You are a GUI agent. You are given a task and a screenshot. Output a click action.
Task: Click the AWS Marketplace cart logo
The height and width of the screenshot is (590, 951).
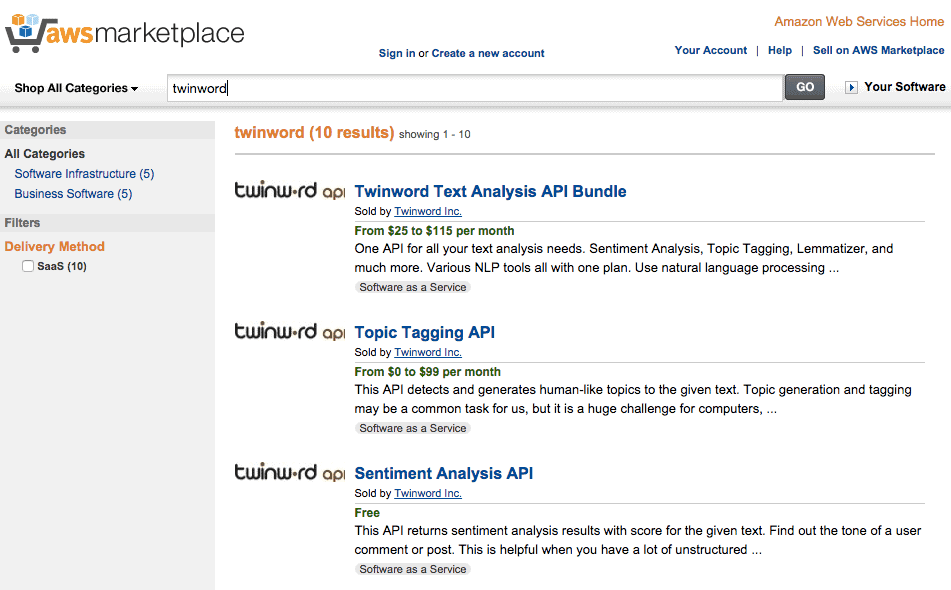(x=124, y=33)
